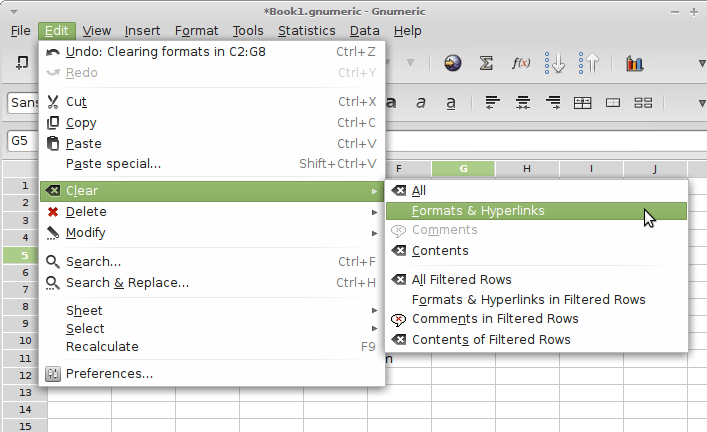Open the f(x) function wizard

tap(521, 63)
